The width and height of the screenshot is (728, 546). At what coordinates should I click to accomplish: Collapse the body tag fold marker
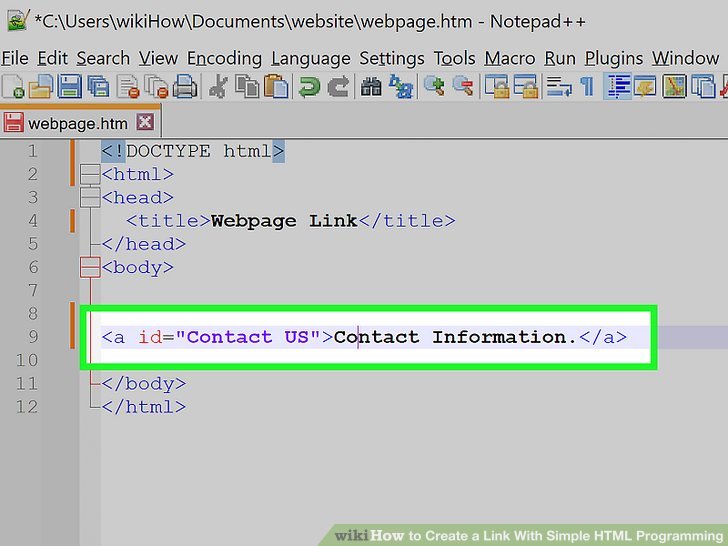pyautogui.click(x=90, y=268)
